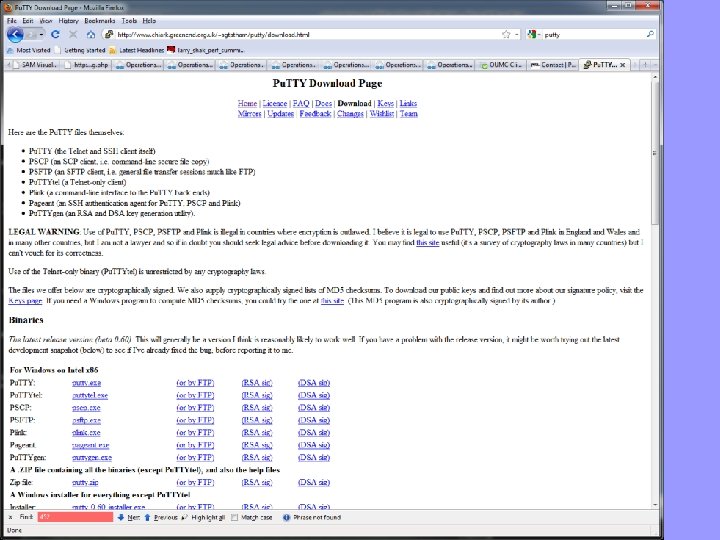Follow the Home link on the page
This screenshot has width=720, height=540.
(247, 103)
